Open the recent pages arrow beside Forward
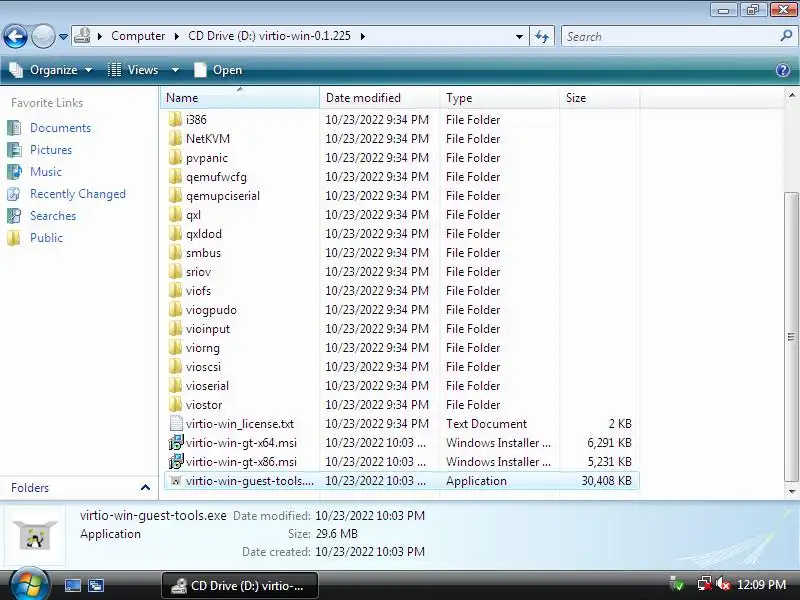Image resolution: width=800 pixels, height=600 pixels. 63,37
